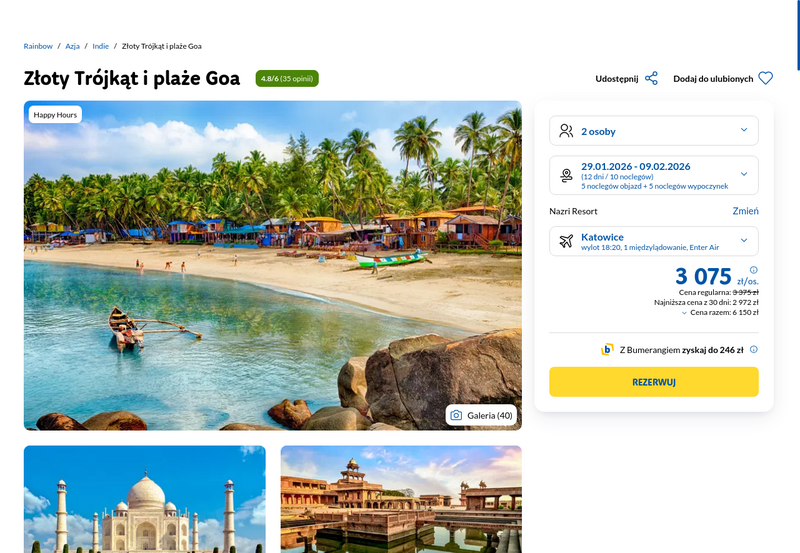
Task: Click the heart icon to add to favorites
Action: [x=765, y=78]
